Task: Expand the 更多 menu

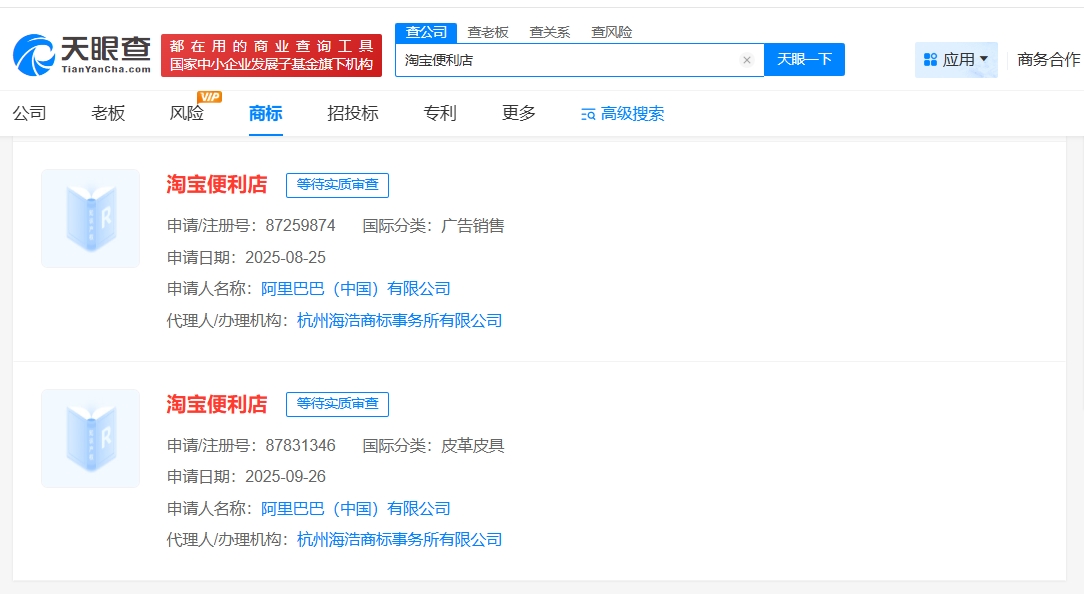Action: click(x=519, y=113)
